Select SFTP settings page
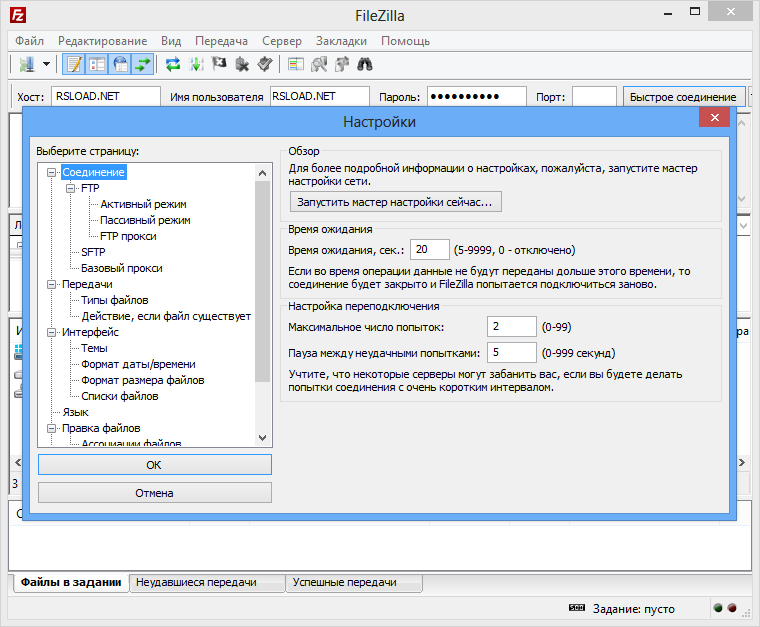Viewport: 760px width, 627px height. (x=93, y=252)
